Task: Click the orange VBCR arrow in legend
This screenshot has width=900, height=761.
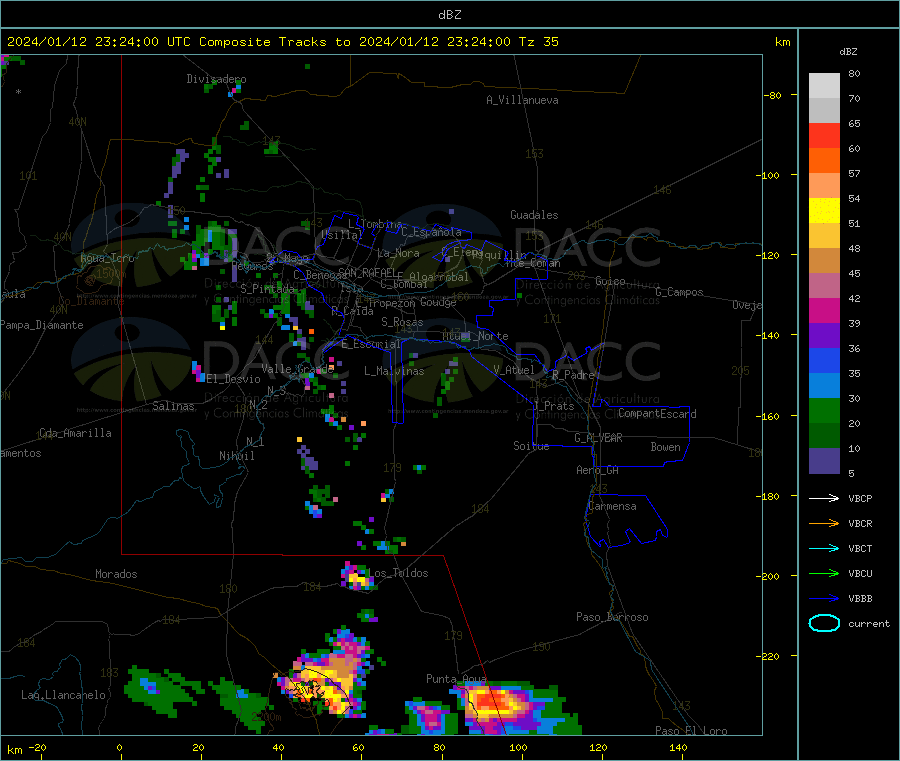Action: pos(824,523)
